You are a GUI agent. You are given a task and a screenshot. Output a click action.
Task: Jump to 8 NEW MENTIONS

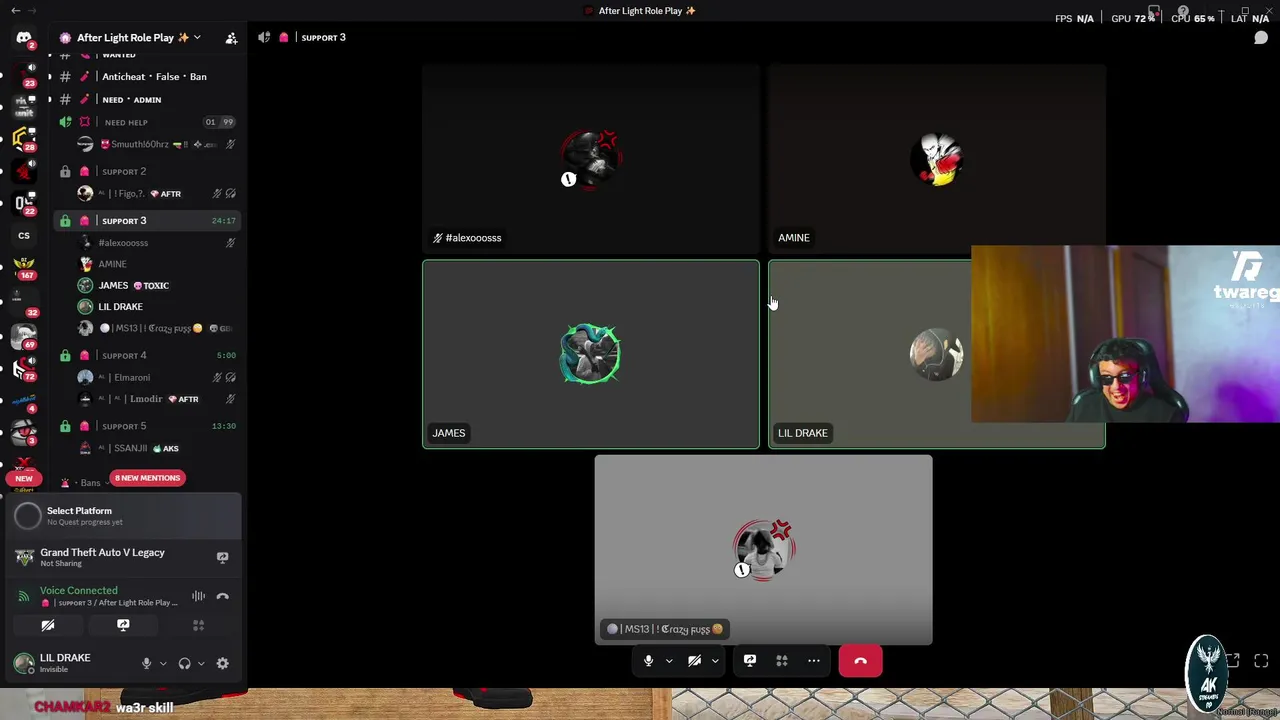[147, 478]
